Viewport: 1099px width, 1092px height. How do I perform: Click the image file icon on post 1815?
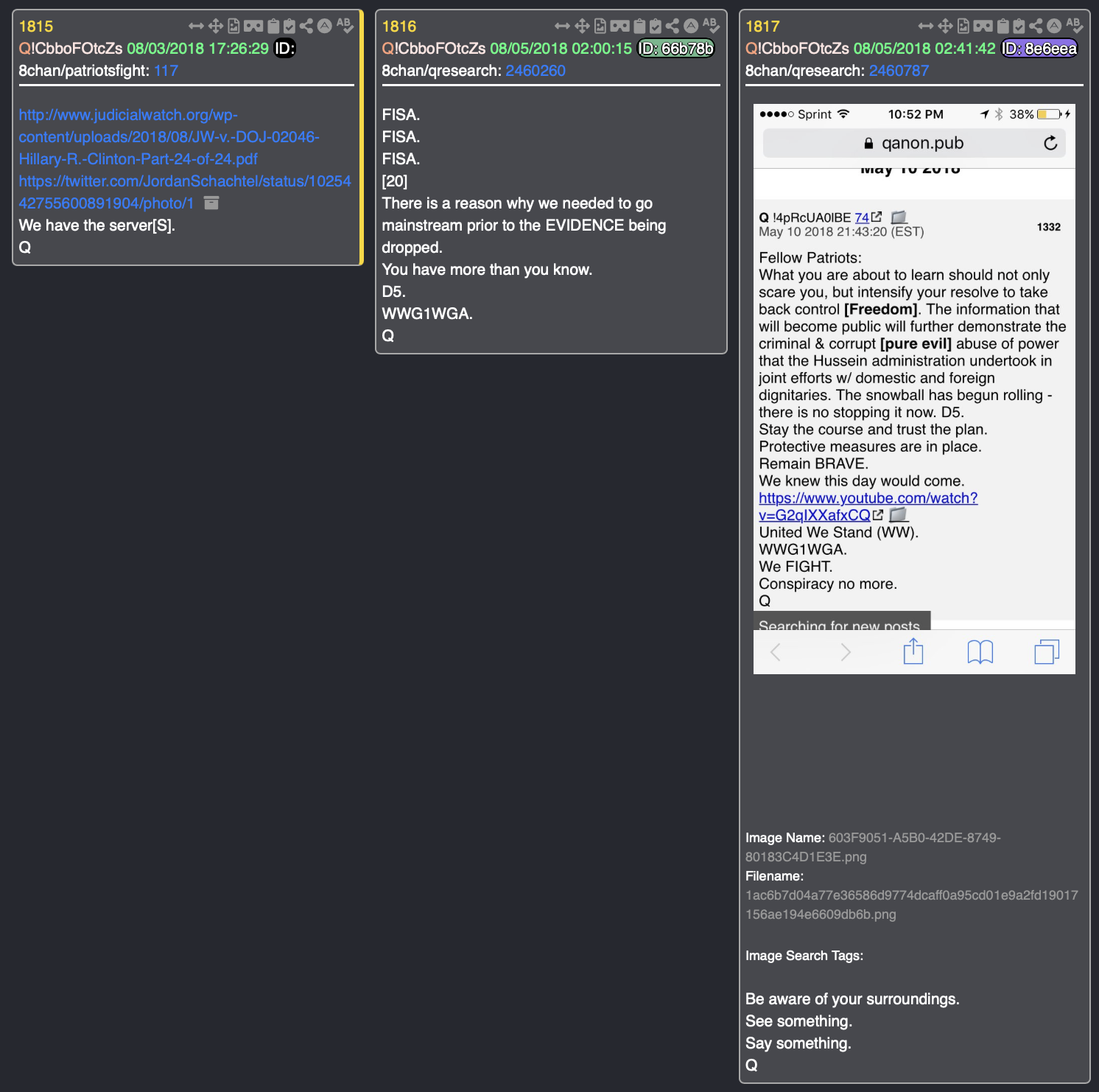[x=234, y=27]
